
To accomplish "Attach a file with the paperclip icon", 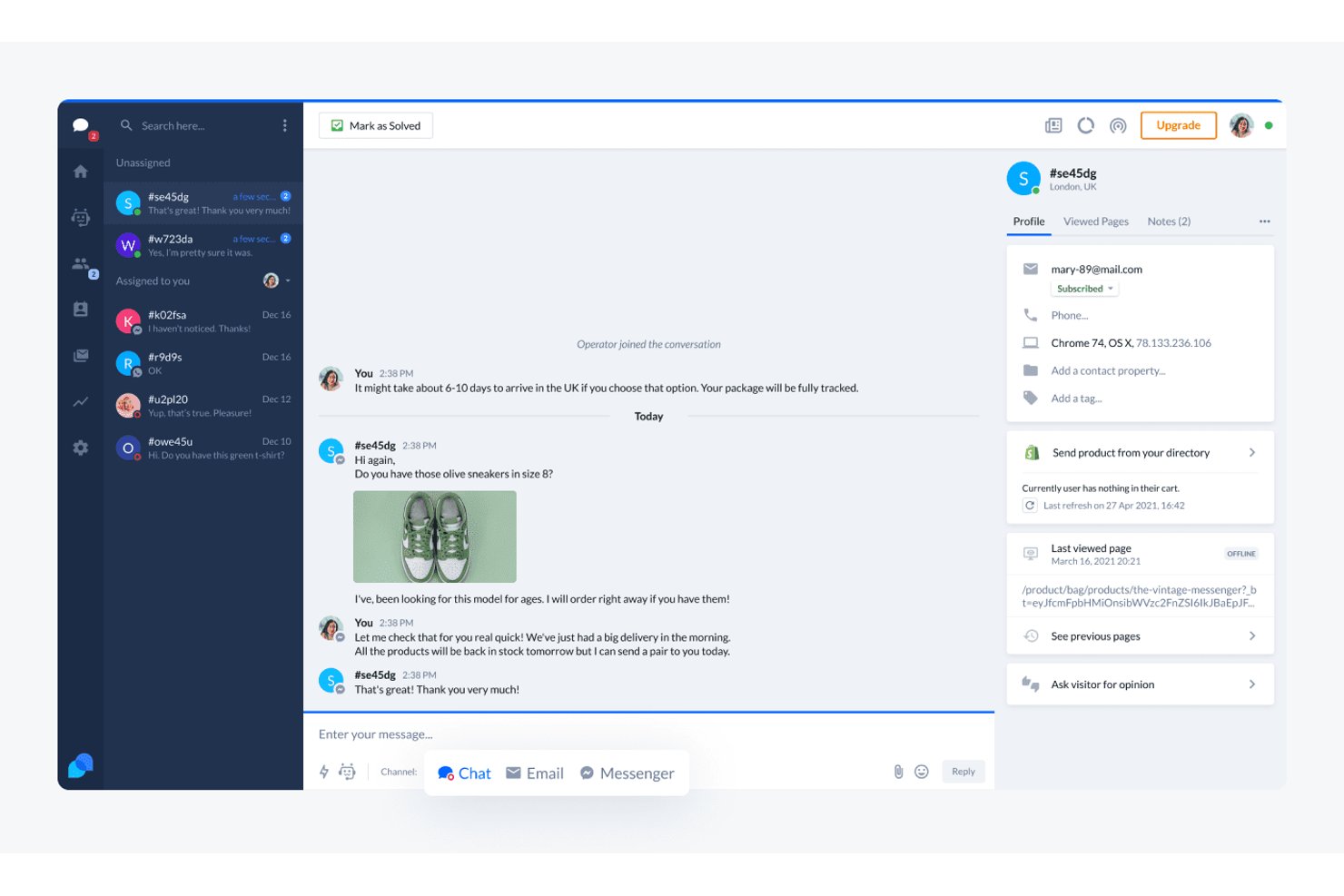I will pos(898,772).
